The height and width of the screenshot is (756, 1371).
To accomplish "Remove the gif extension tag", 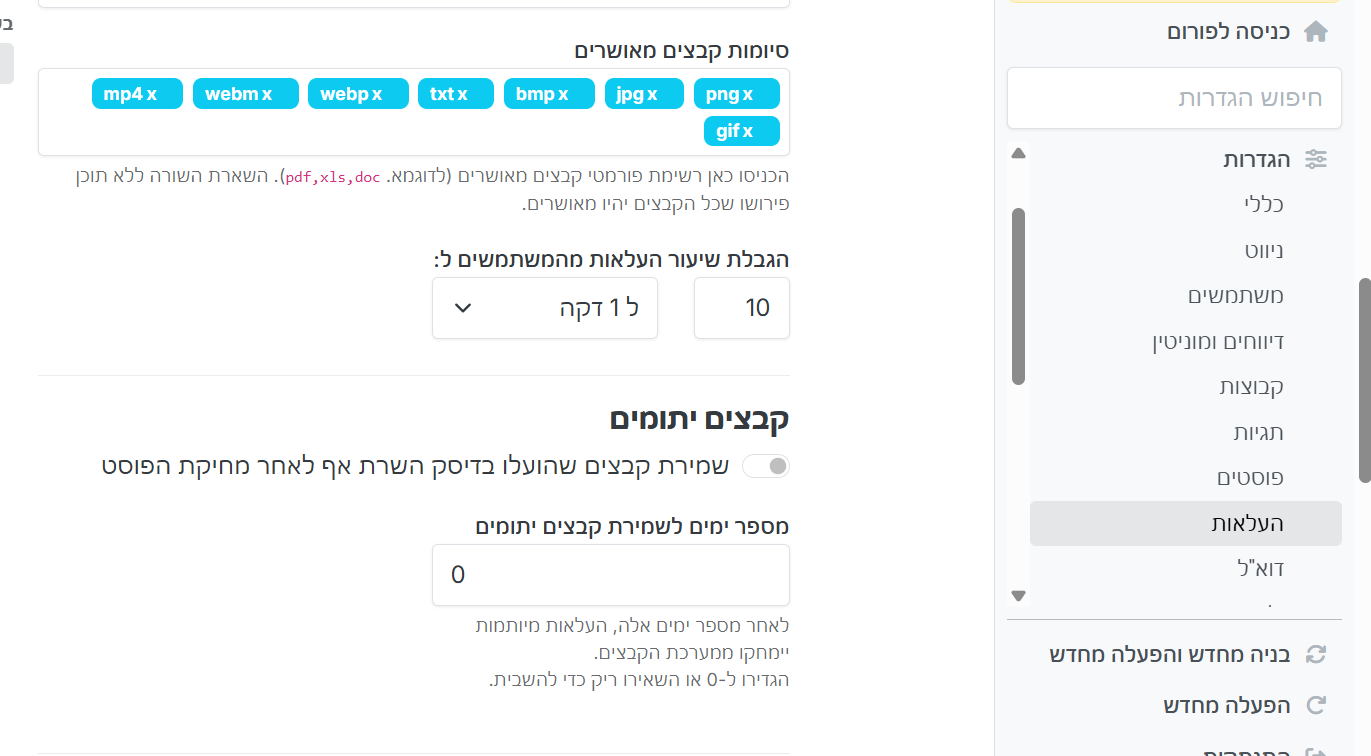I will [x=747, y=132].
